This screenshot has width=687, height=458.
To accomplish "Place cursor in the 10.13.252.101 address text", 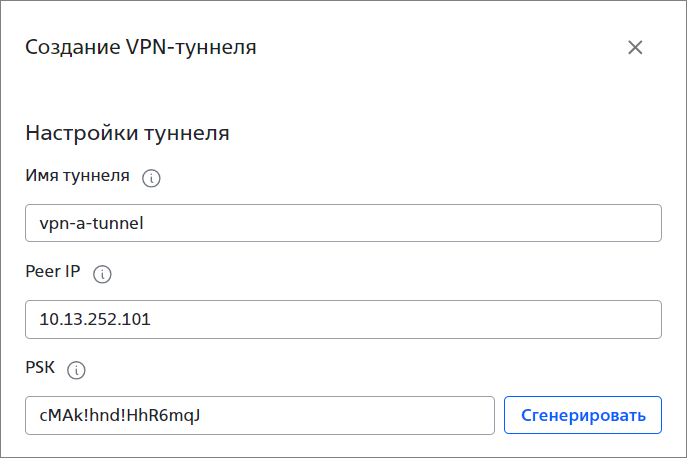I will [95, 319].
